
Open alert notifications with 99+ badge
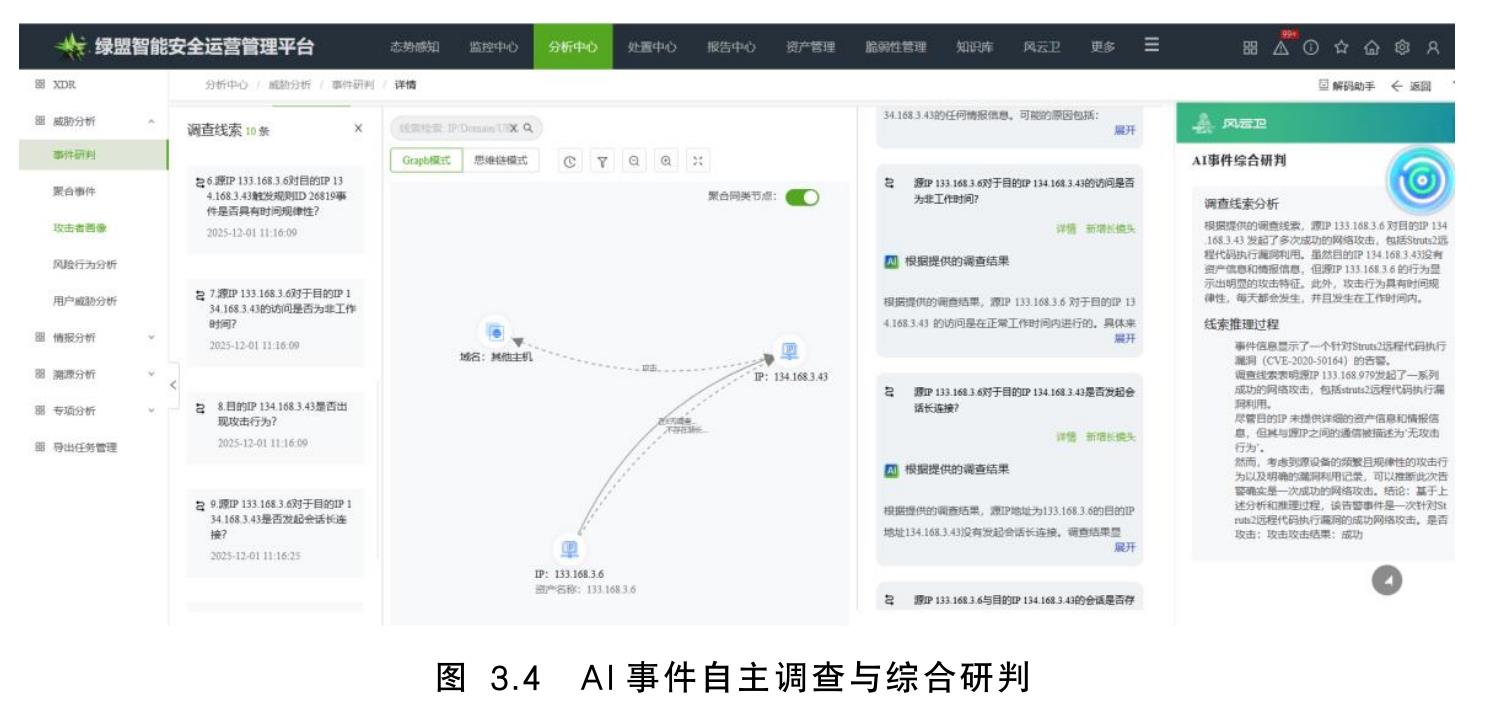tap(1281, 46)
